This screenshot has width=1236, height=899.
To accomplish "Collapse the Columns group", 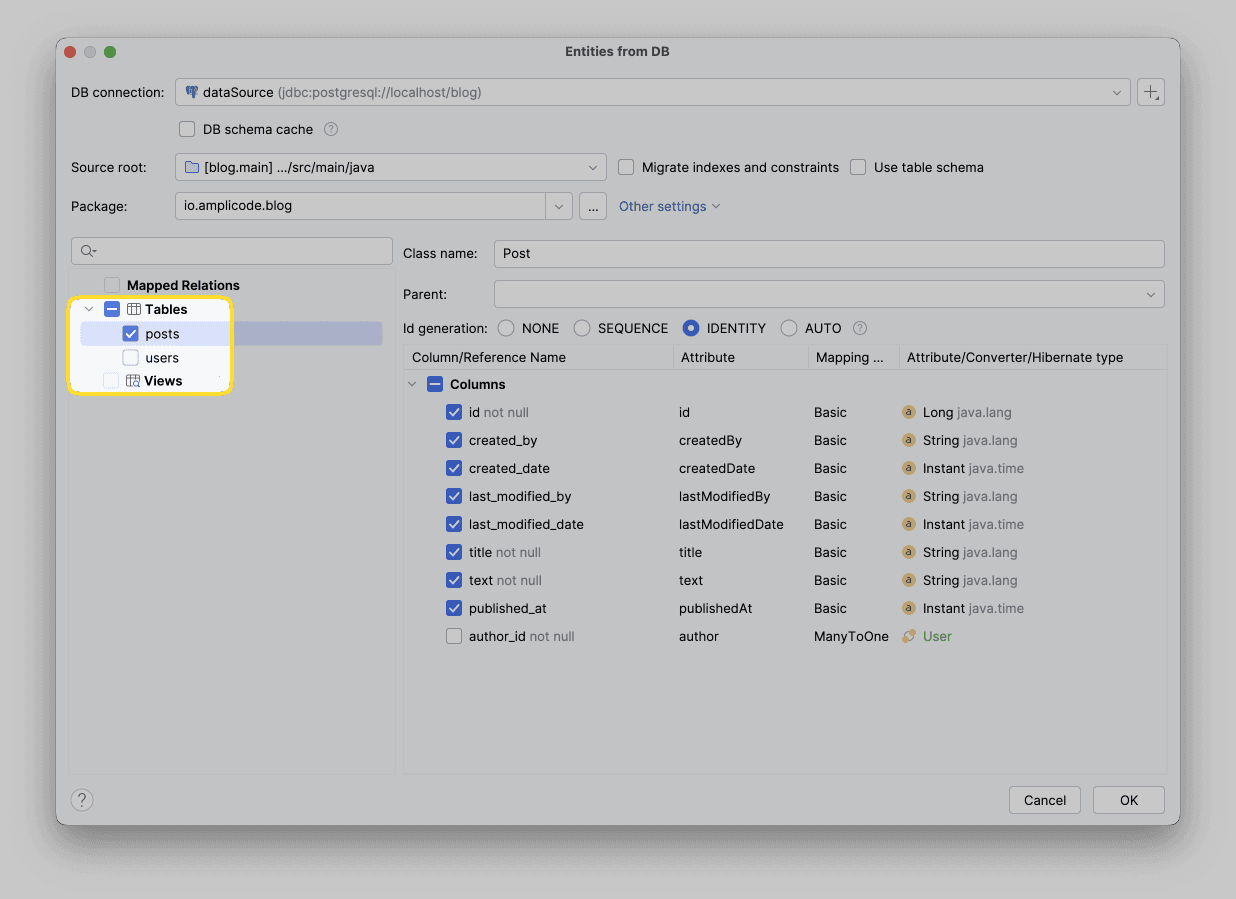I will pyautogui.click(x=412, y=384).
